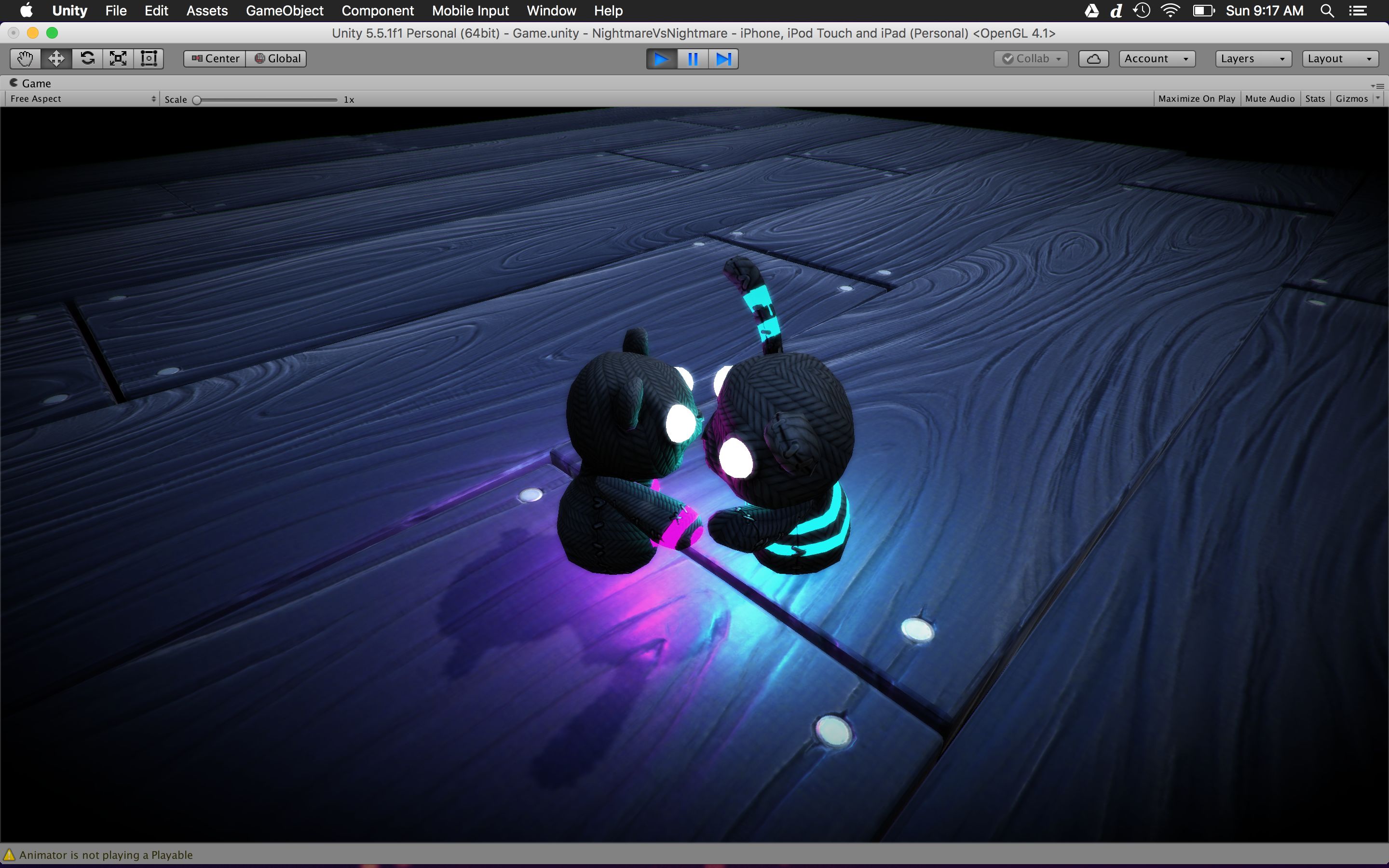The height and width of the screenshot is (868, 1389).
Task: Click the Game view Scale slider
Action: tap(266, 100)
